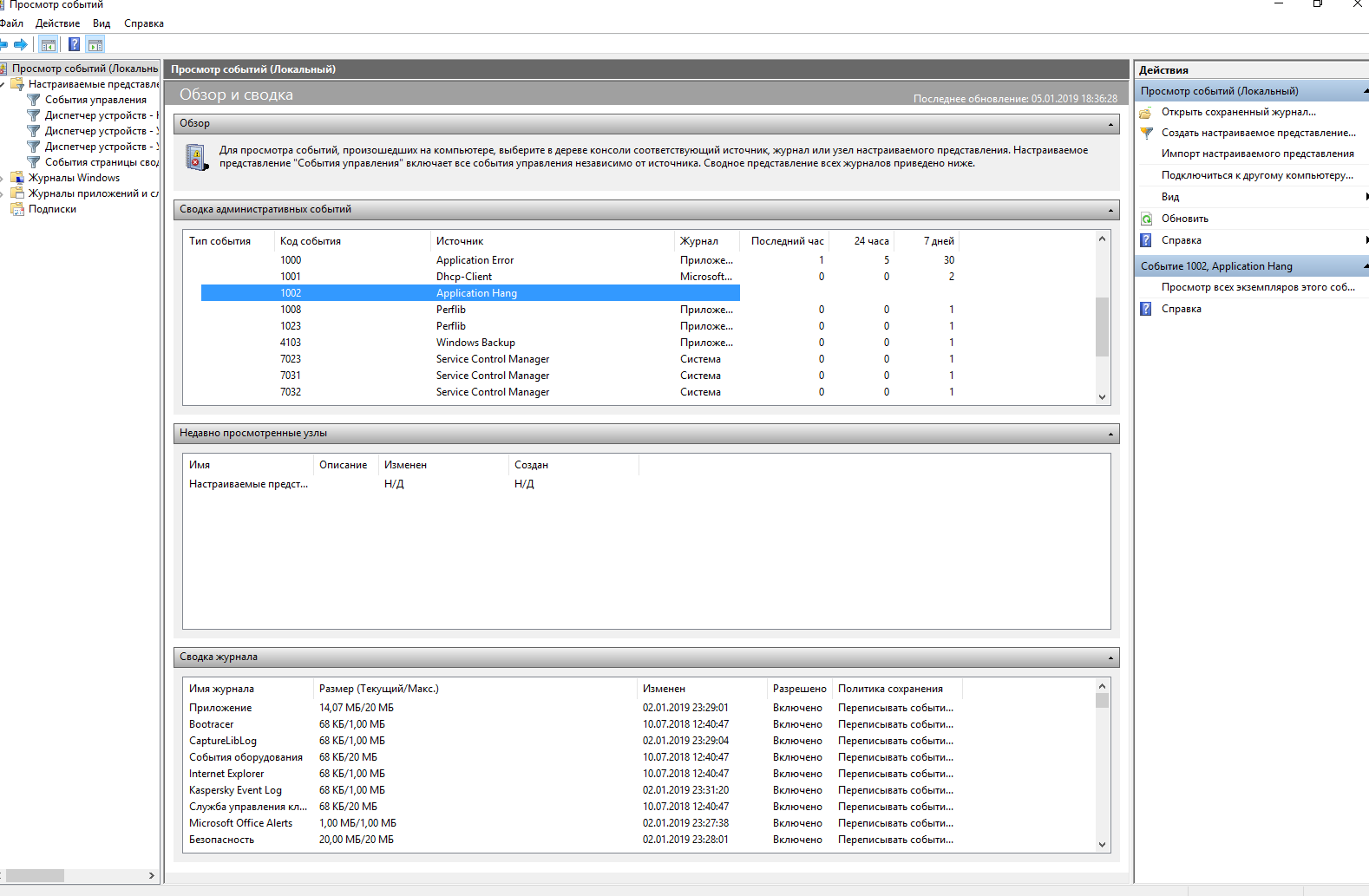Open the blue help toolbar icon

coord(75,44)
